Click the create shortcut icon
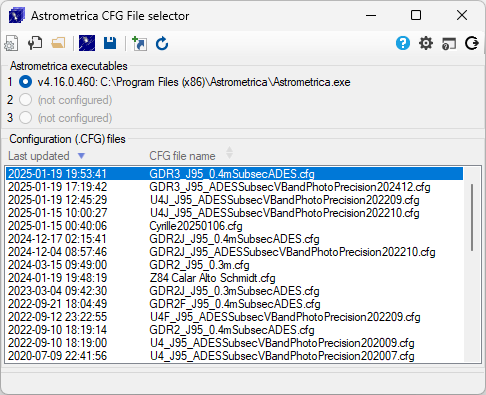Viewport: 486px width, 395px height. (x=139, y=44)
